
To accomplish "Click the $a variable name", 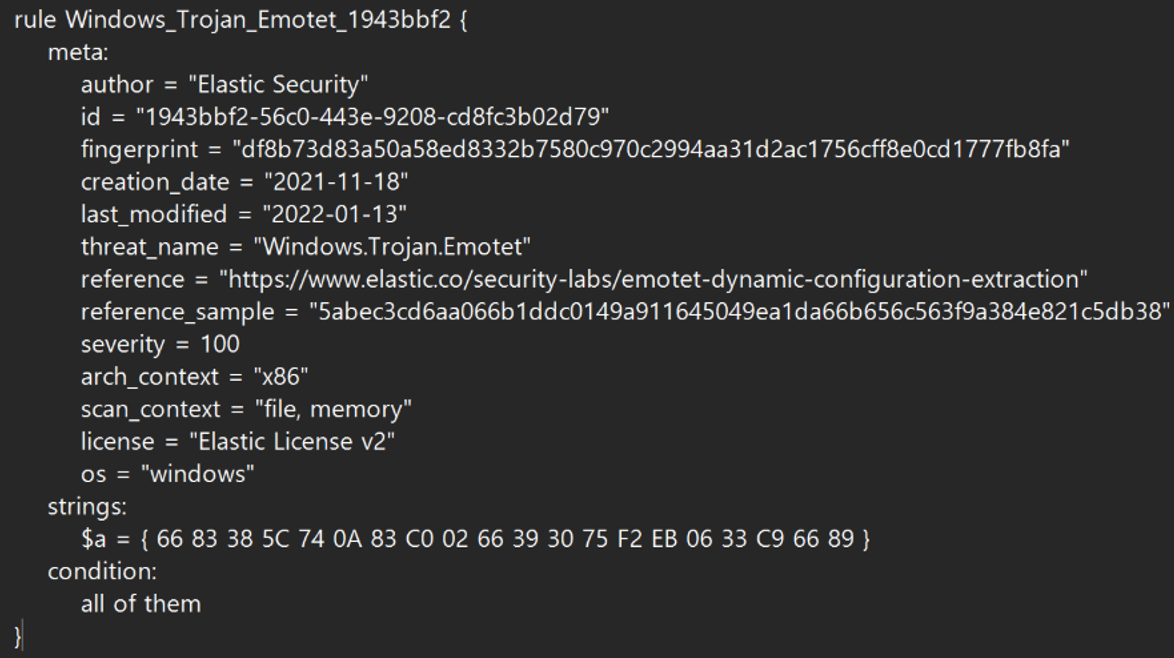I will pos(93,539).
